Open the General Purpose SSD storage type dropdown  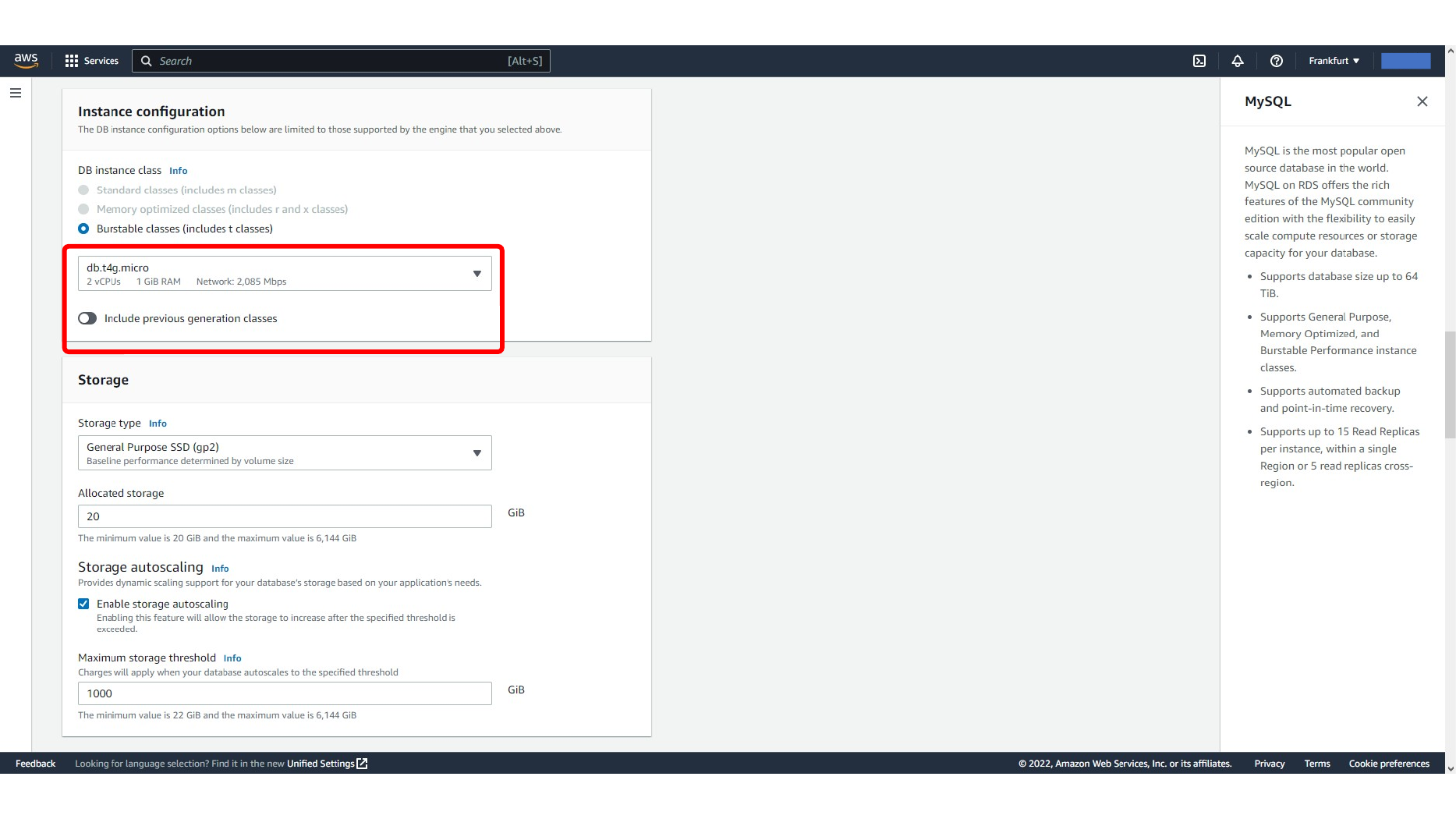(285, 453)
